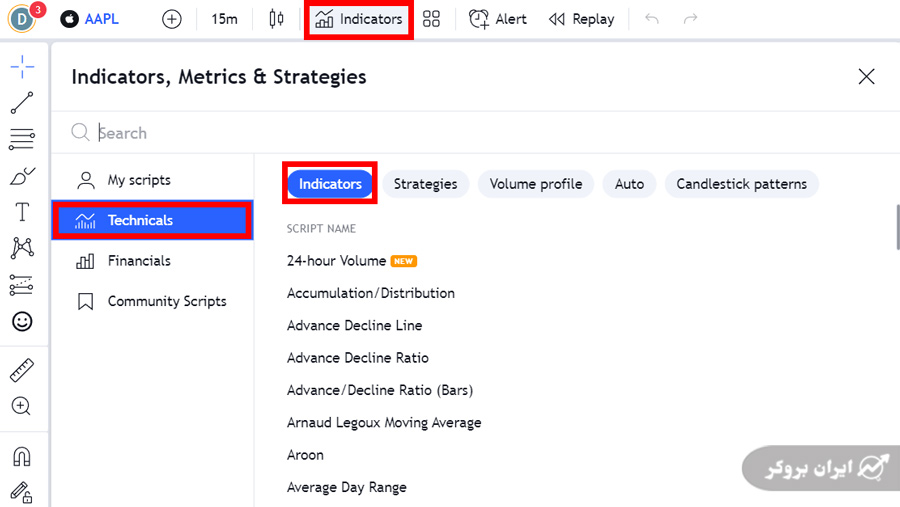Select the crosshair cursor tool
This screenshot has height=507, width=900.
[22, 67]
